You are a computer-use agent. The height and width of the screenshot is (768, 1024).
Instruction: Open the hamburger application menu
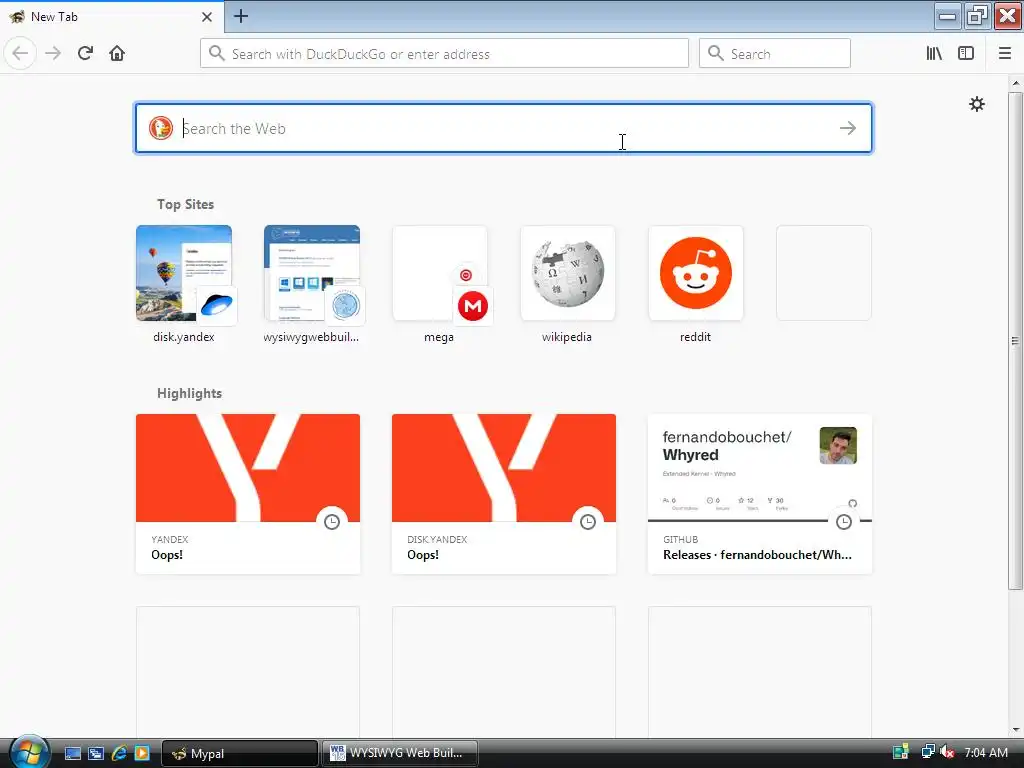point(1005,54)
